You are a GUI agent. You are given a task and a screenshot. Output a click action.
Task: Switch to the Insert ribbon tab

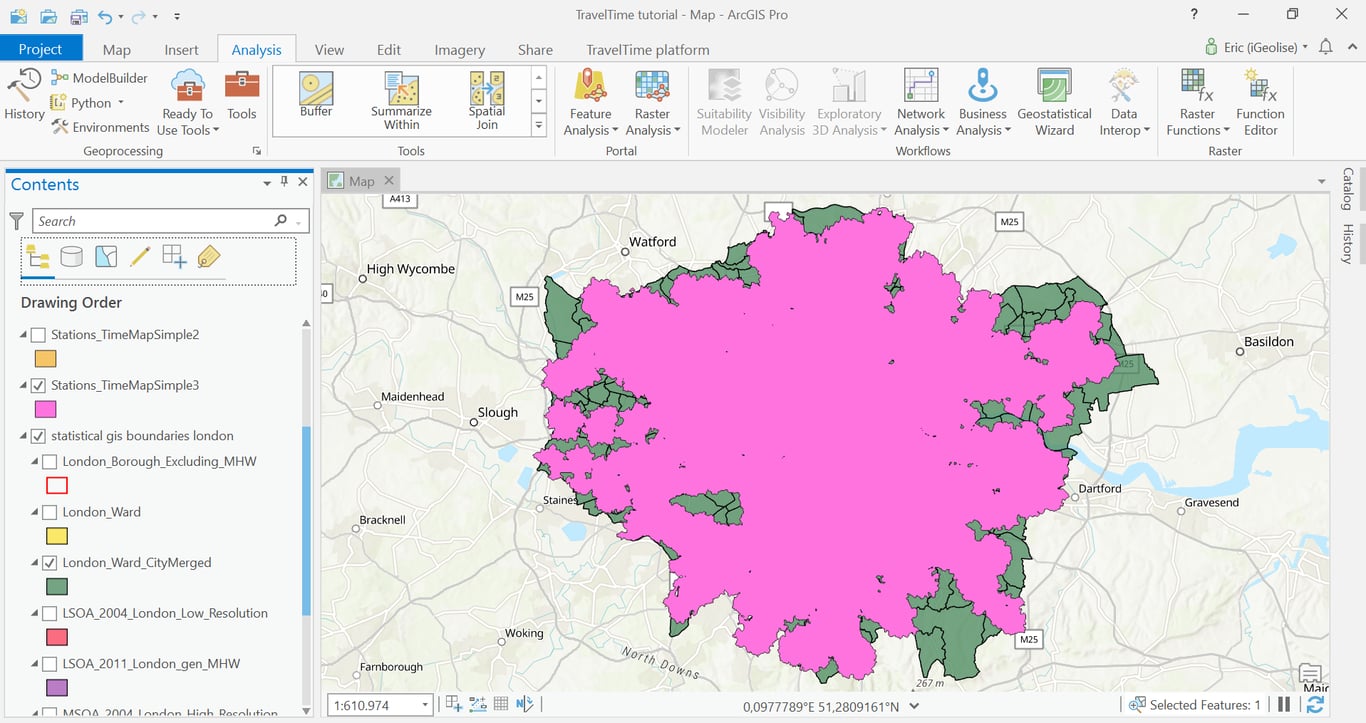[181, 49]
